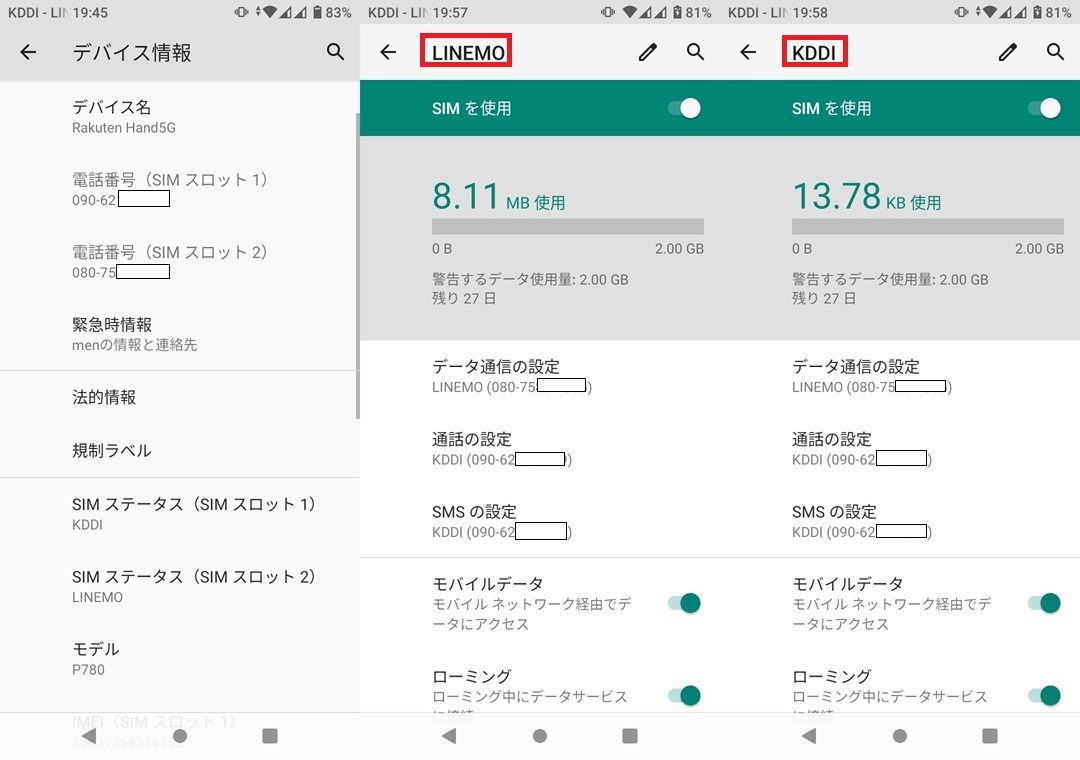Disable モバイルデータ on KDDI screen

(1045, 603)
